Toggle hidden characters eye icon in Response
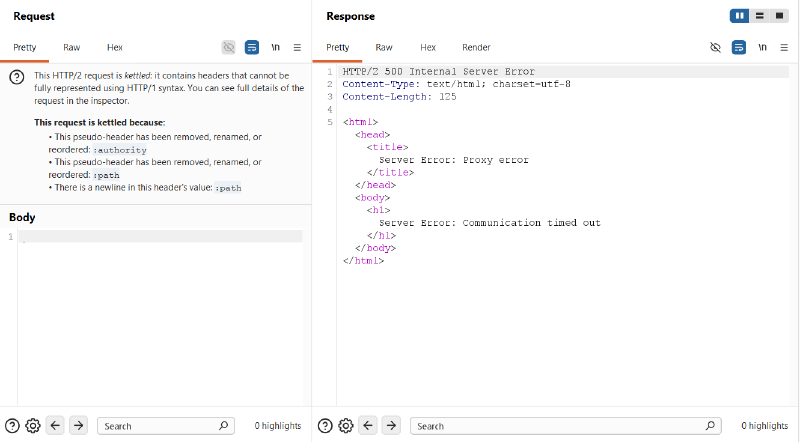This screenshot has width=800, height=442. [715, 47]
